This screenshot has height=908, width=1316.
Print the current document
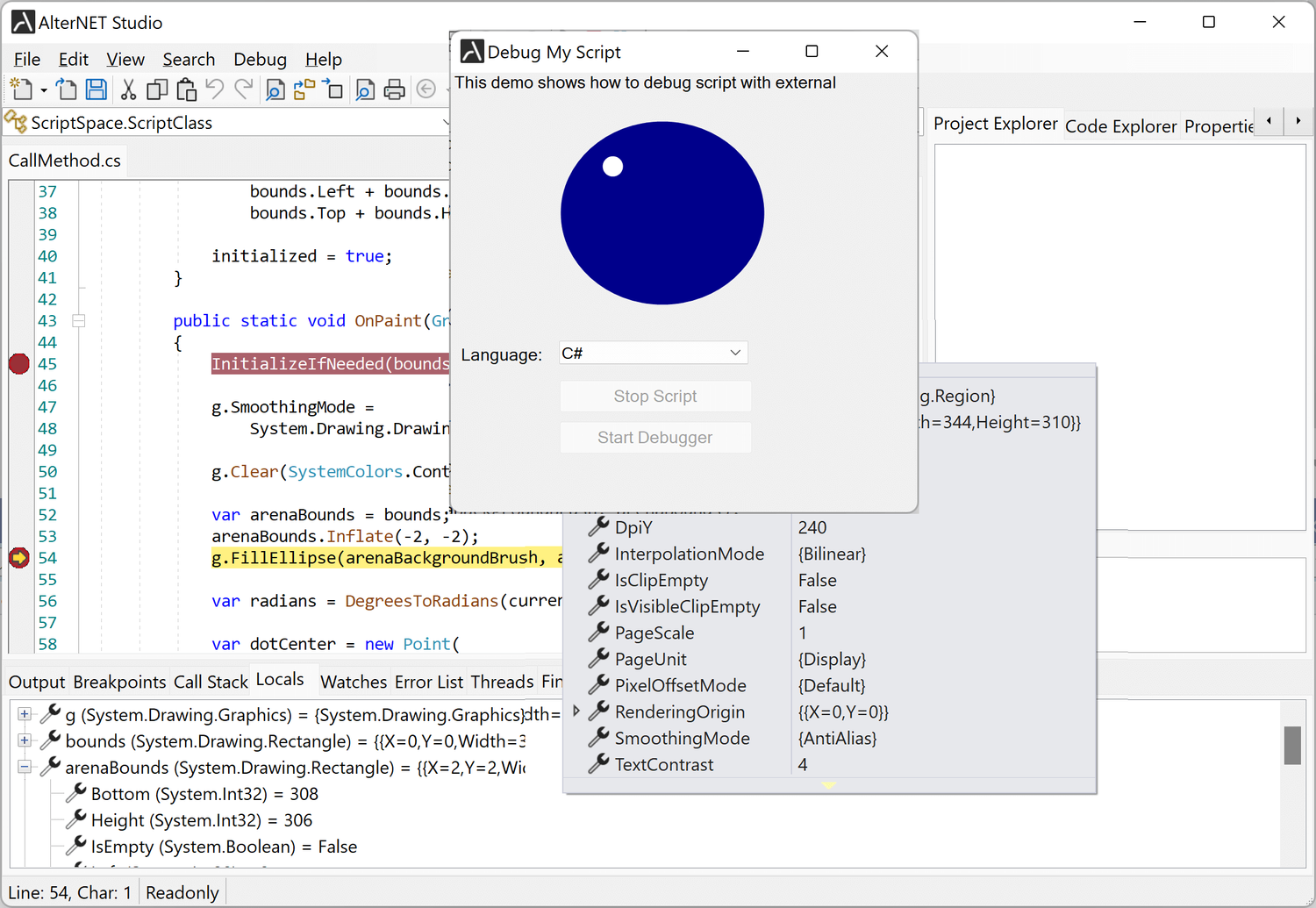[x=393, y=89]
